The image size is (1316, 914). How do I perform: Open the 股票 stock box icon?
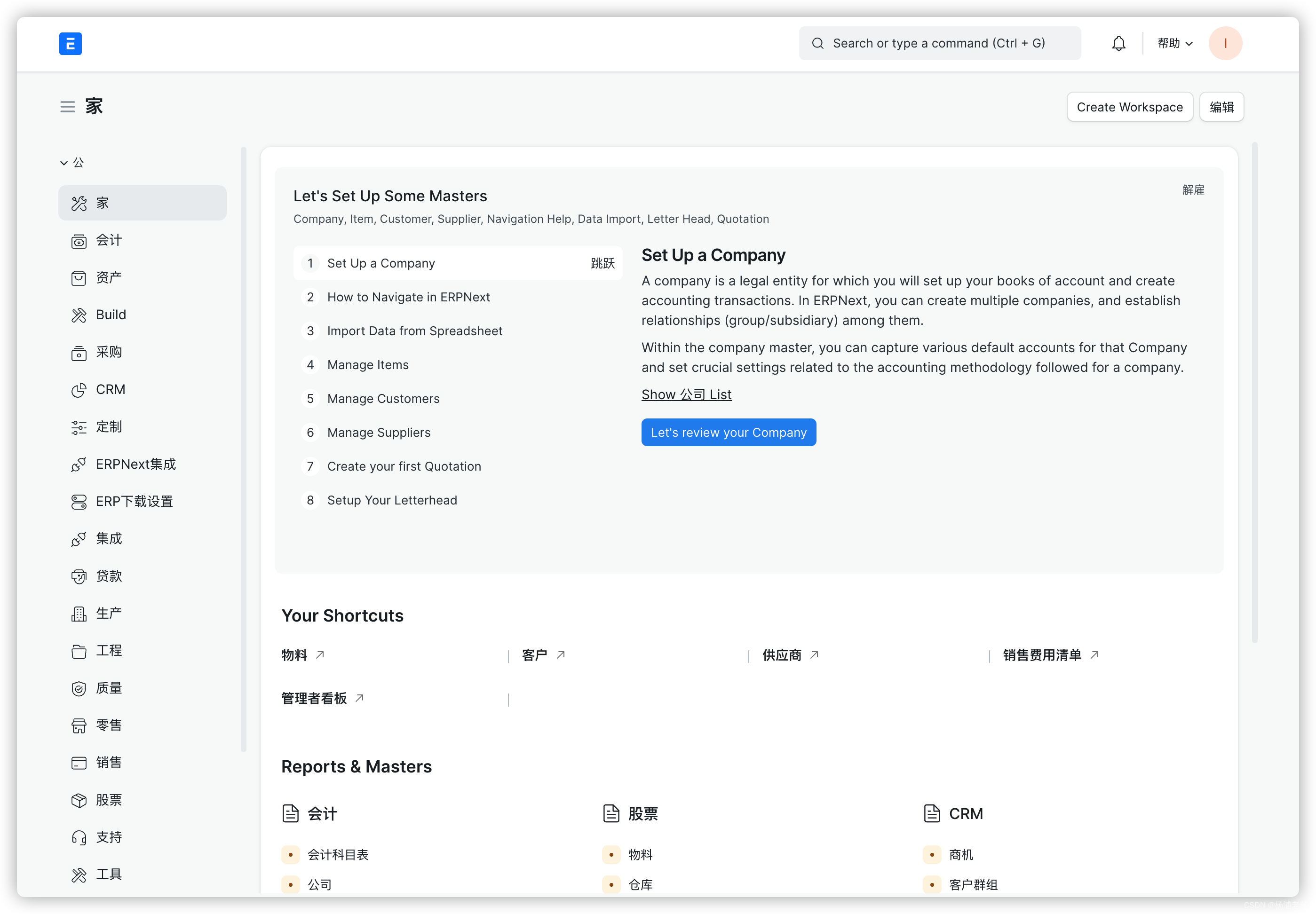[79, 801]
